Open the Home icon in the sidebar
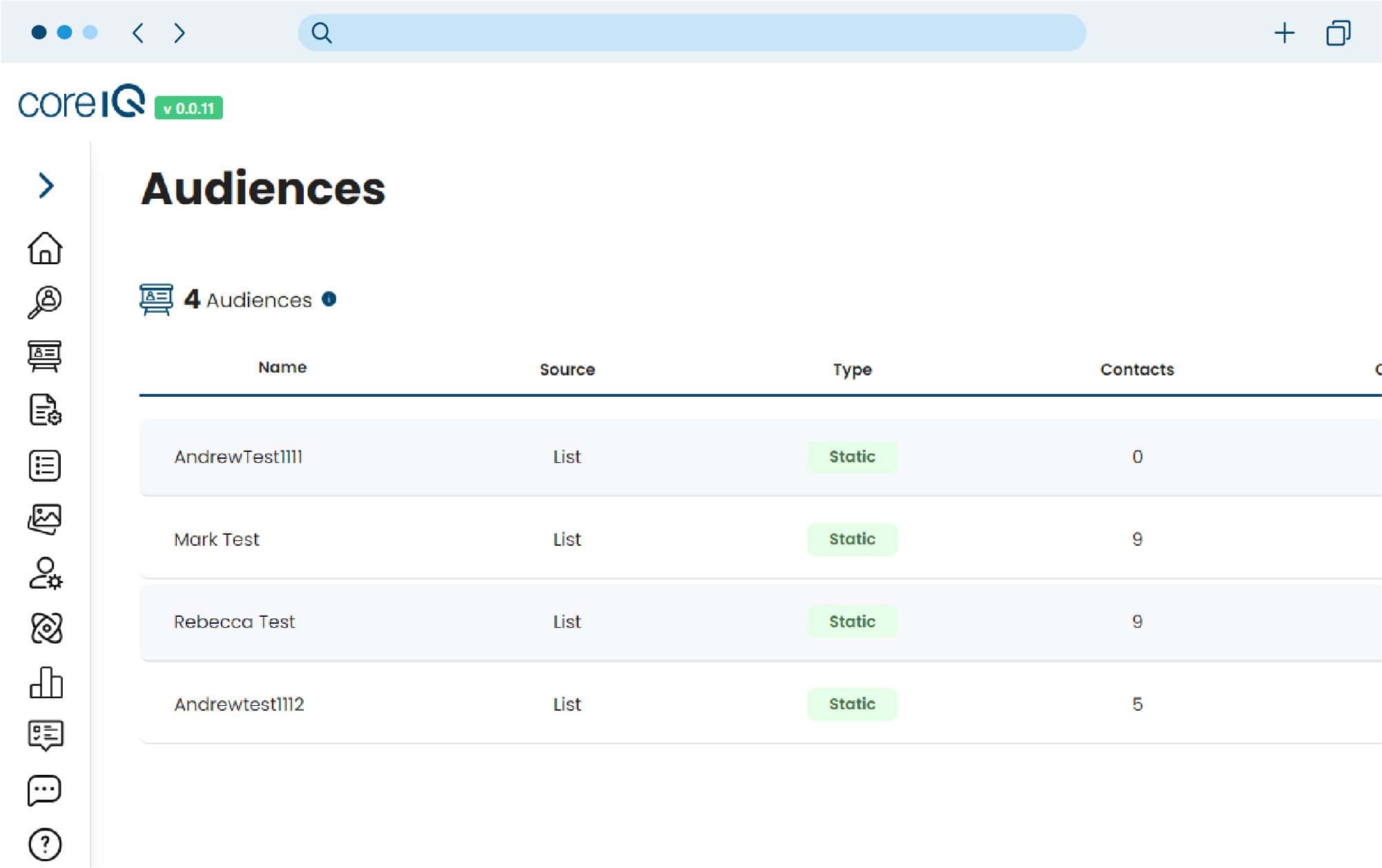The image size is (1382, 868). [x=45, y=248]
